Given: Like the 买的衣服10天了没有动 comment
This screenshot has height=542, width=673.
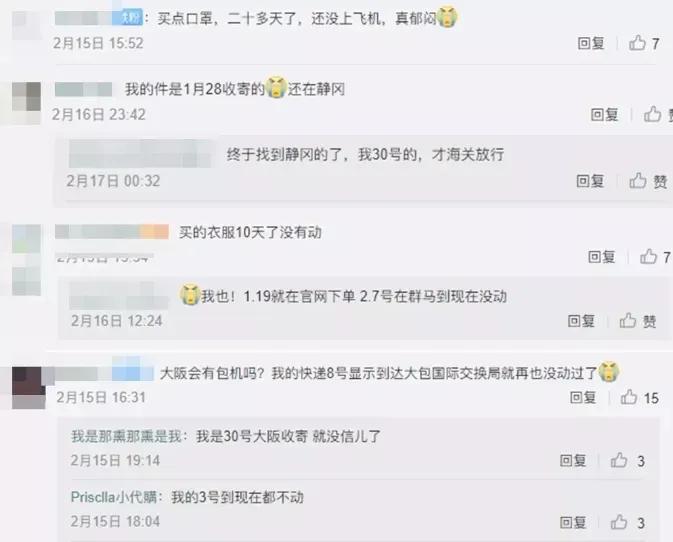Looking at the screenshot, I should 655,257.
